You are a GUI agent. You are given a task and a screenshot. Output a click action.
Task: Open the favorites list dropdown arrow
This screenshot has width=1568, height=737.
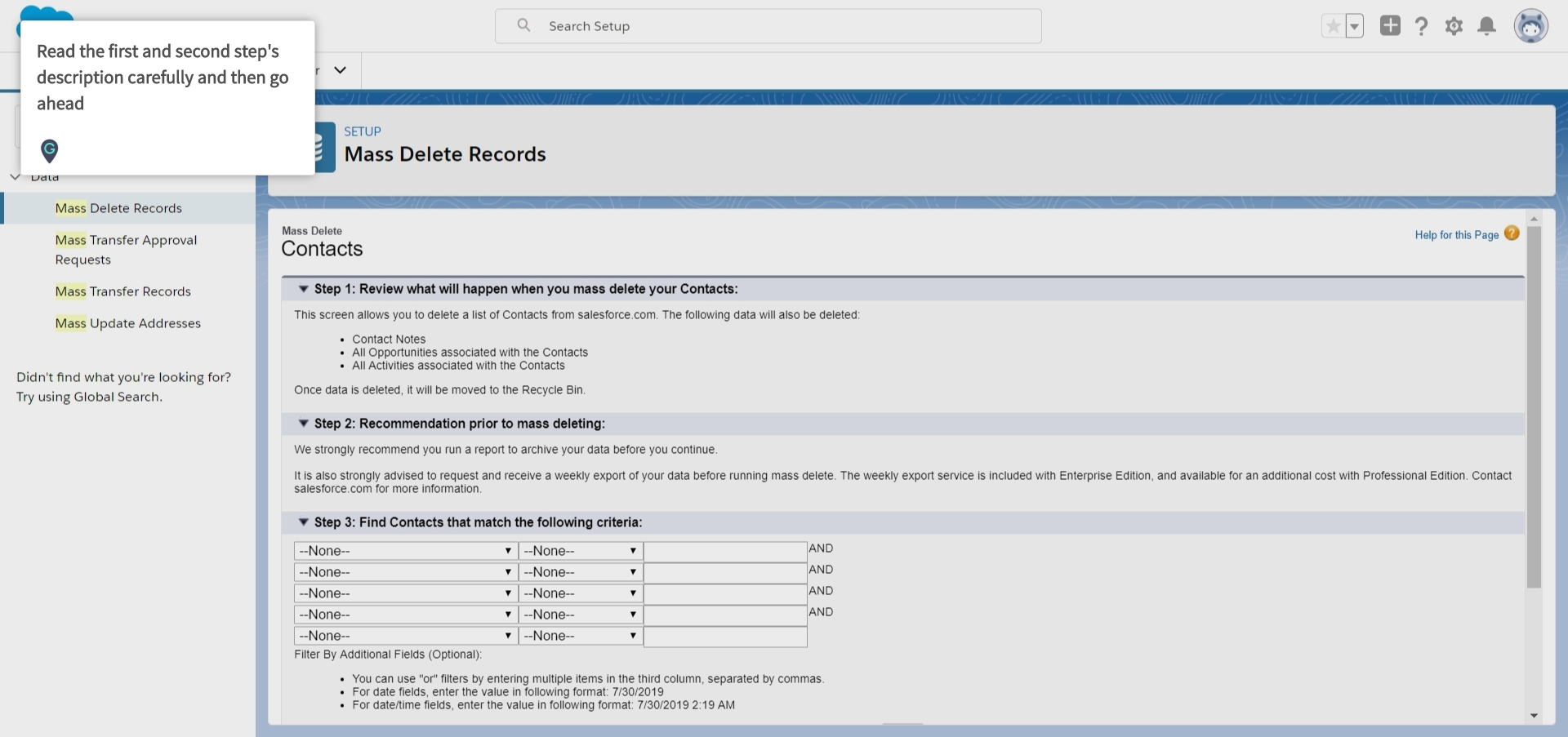[1355, 25]
